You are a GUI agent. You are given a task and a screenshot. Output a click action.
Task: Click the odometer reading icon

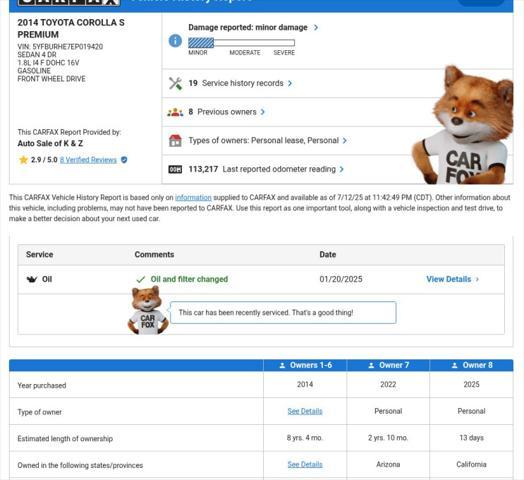tap(175, 169)
